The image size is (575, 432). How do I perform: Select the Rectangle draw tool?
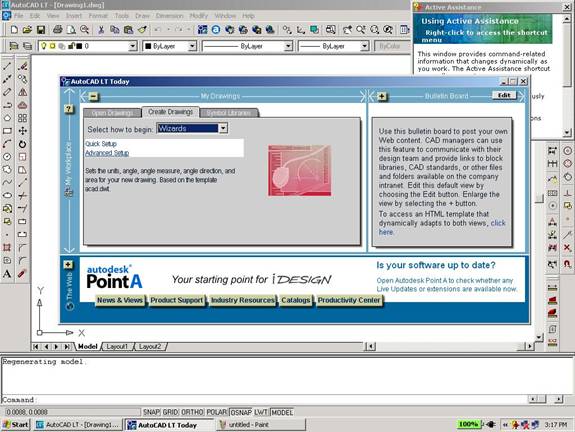7,131
